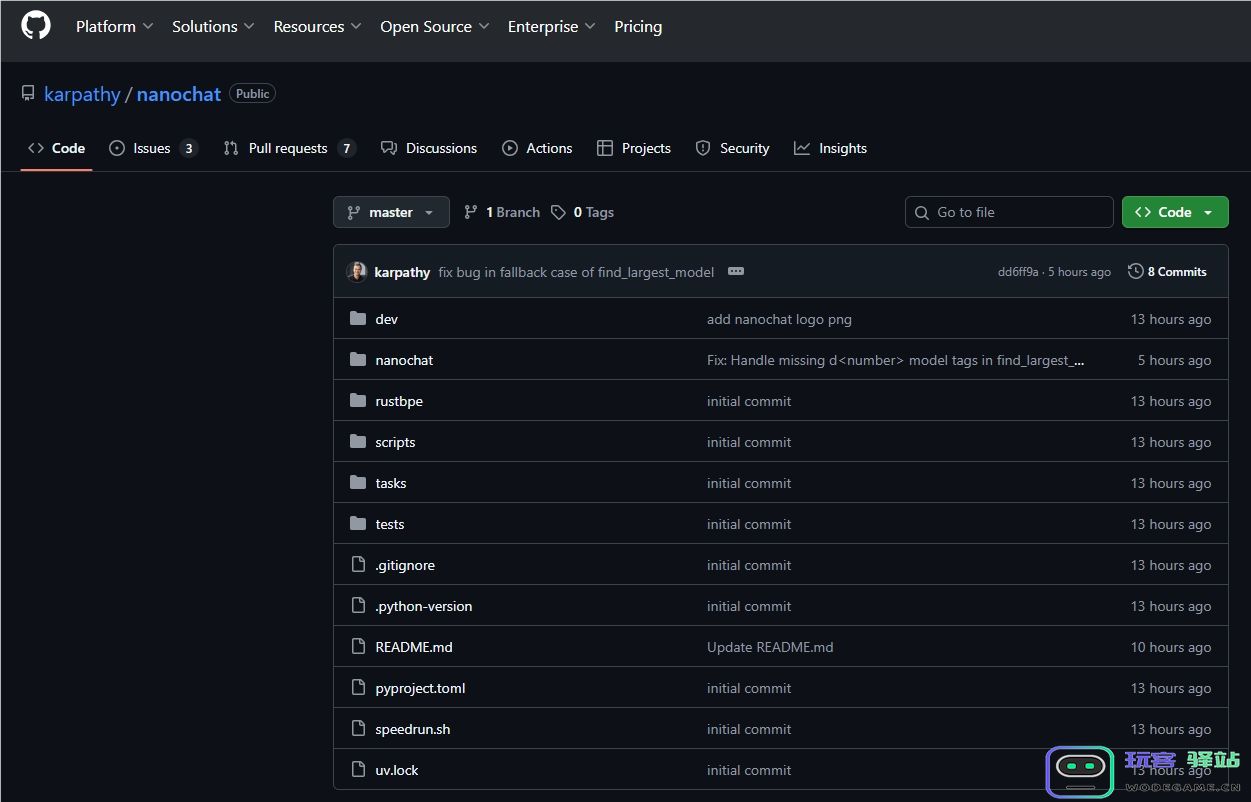This screenshot has width=1251, height=802.
Task: Open the 8 Commits history
Action: [x=1167, y=272]
